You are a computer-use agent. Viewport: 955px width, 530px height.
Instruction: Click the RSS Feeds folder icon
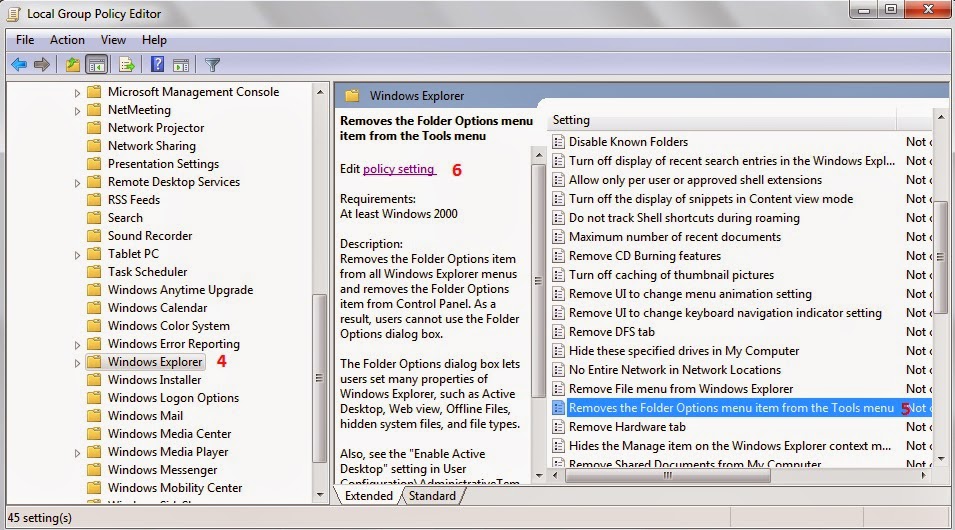(94, 200)
